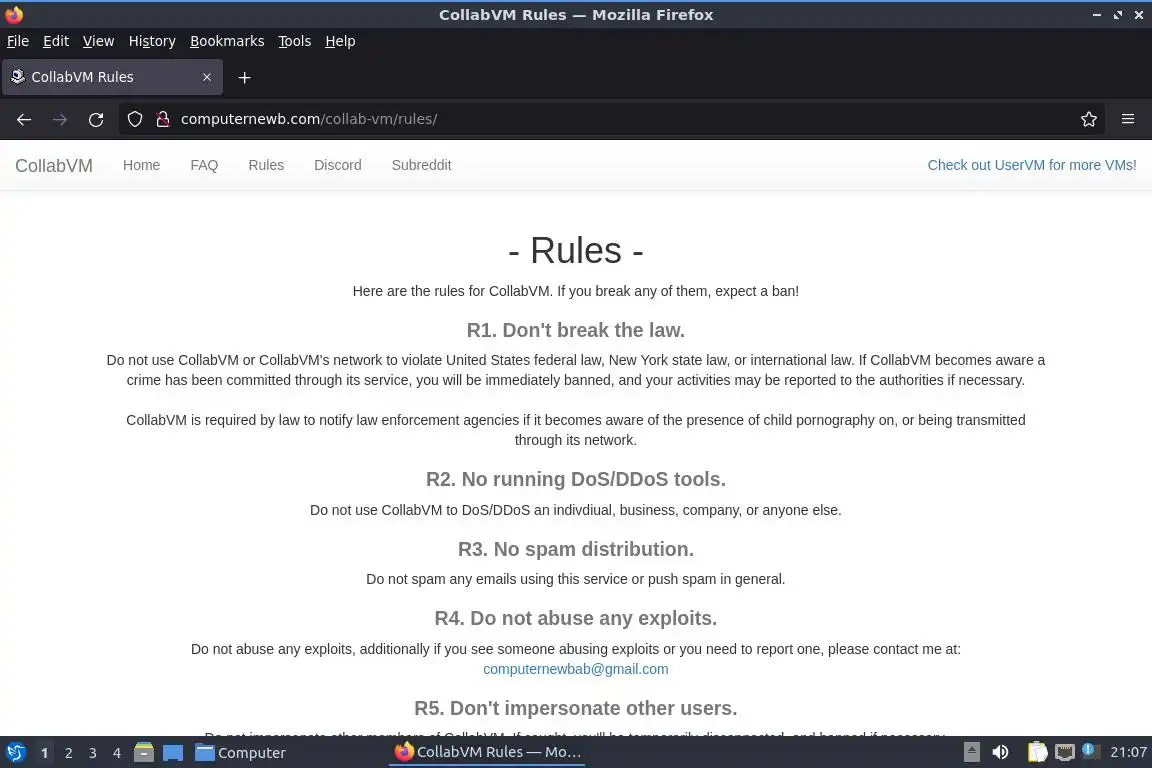This screenshot has height=768, width=1152.
Task: Close the CollabVM Rules tab
Action: tap(207, 77)
